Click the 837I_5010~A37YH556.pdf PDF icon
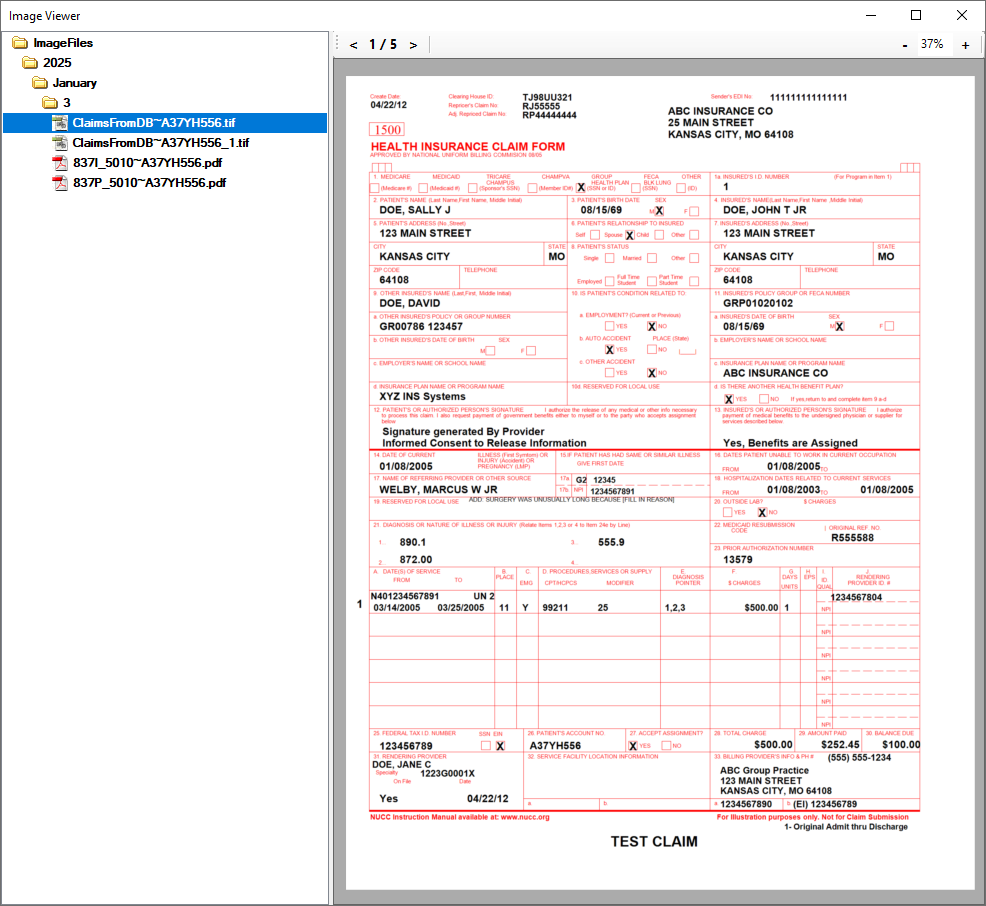Viewport: 986px width, 906px height. tap(60, 163)
